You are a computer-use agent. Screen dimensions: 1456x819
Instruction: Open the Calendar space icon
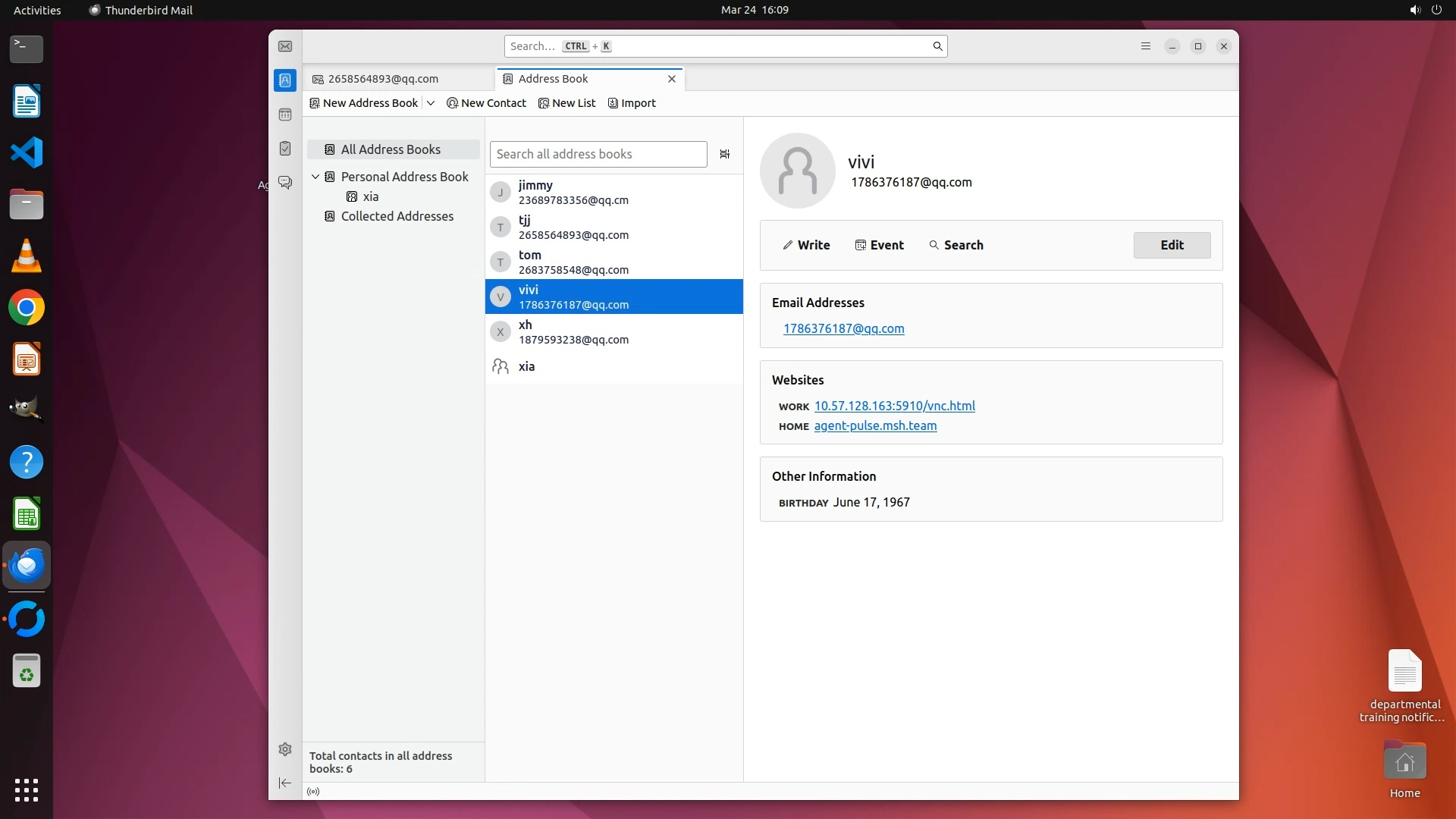(x=285, y=115)
